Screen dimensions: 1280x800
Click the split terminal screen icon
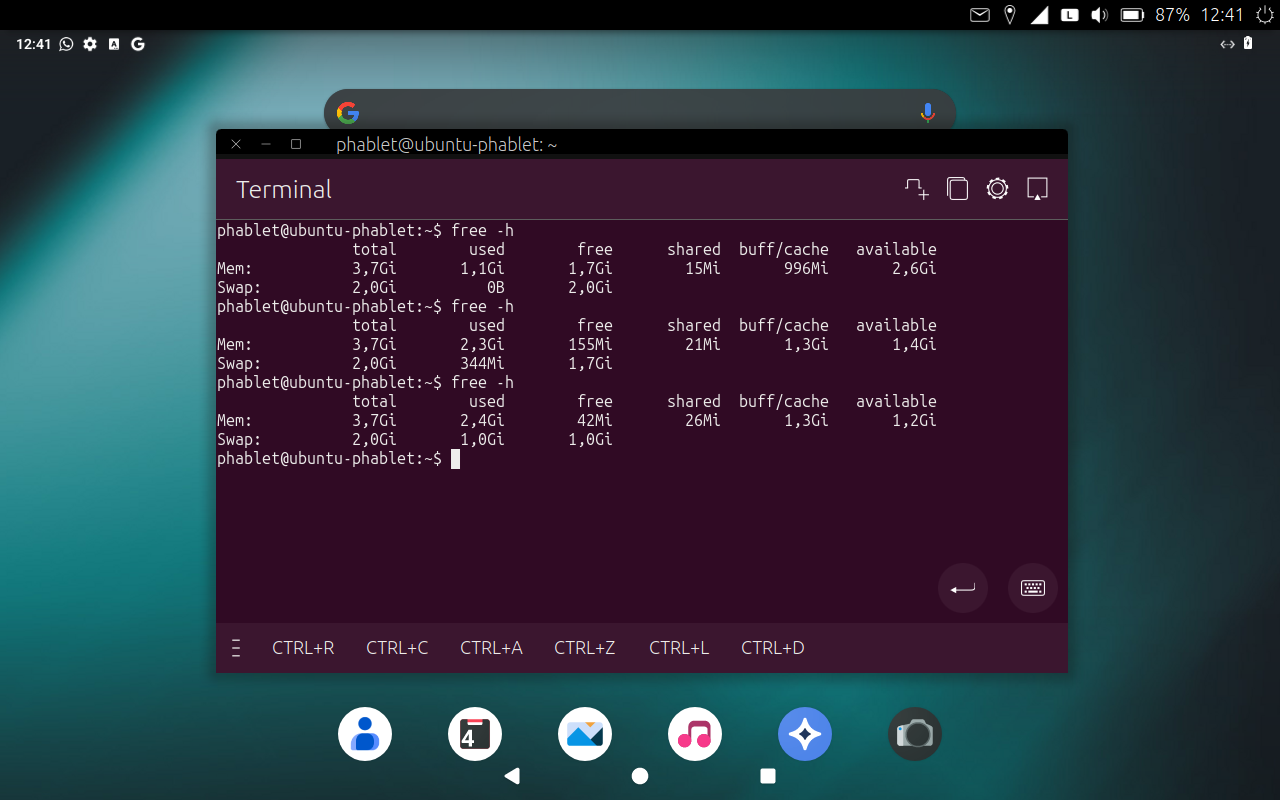[1037, 189]
